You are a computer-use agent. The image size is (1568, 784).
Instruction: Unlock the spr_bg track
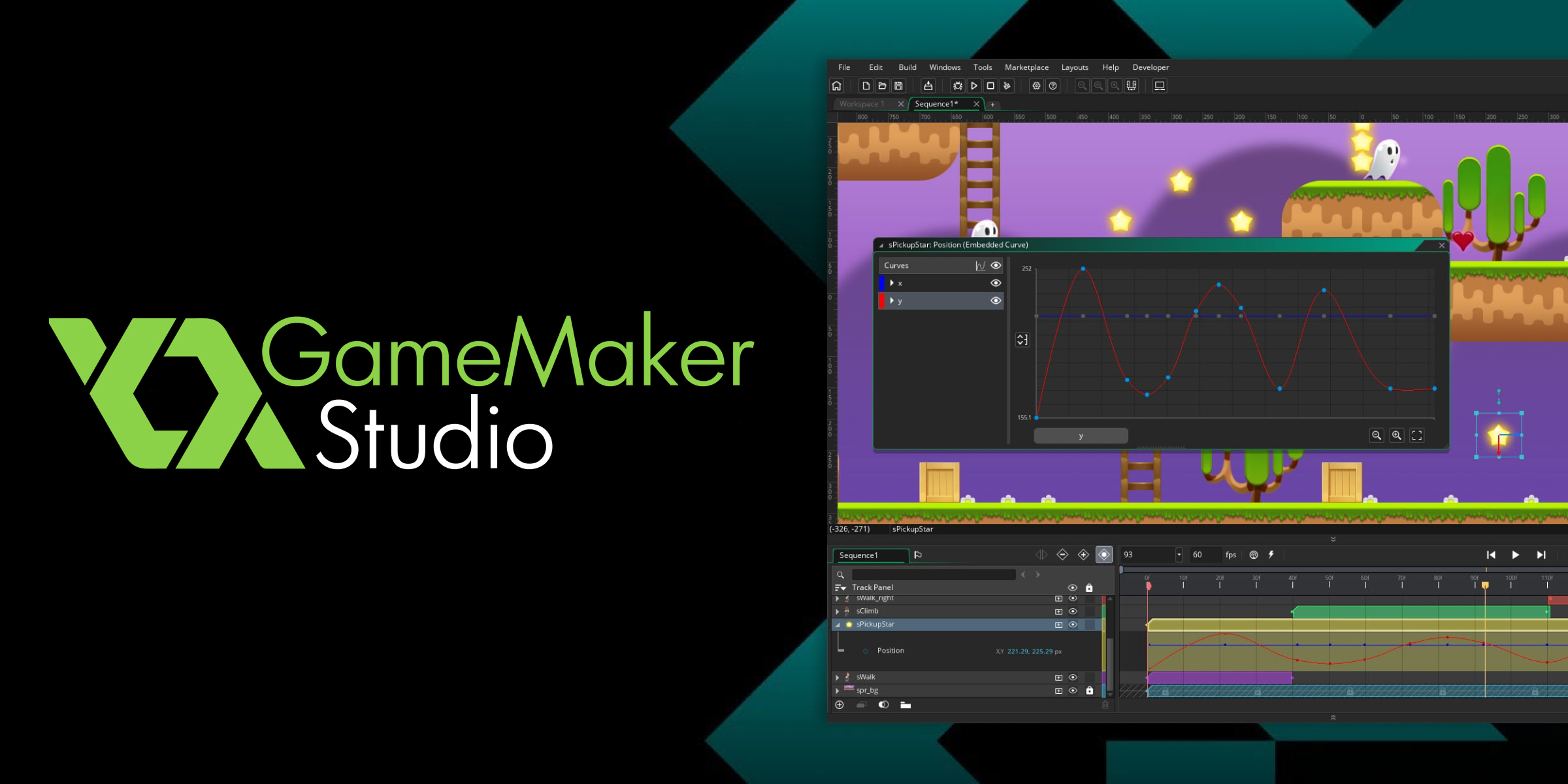click(1090, 691)
